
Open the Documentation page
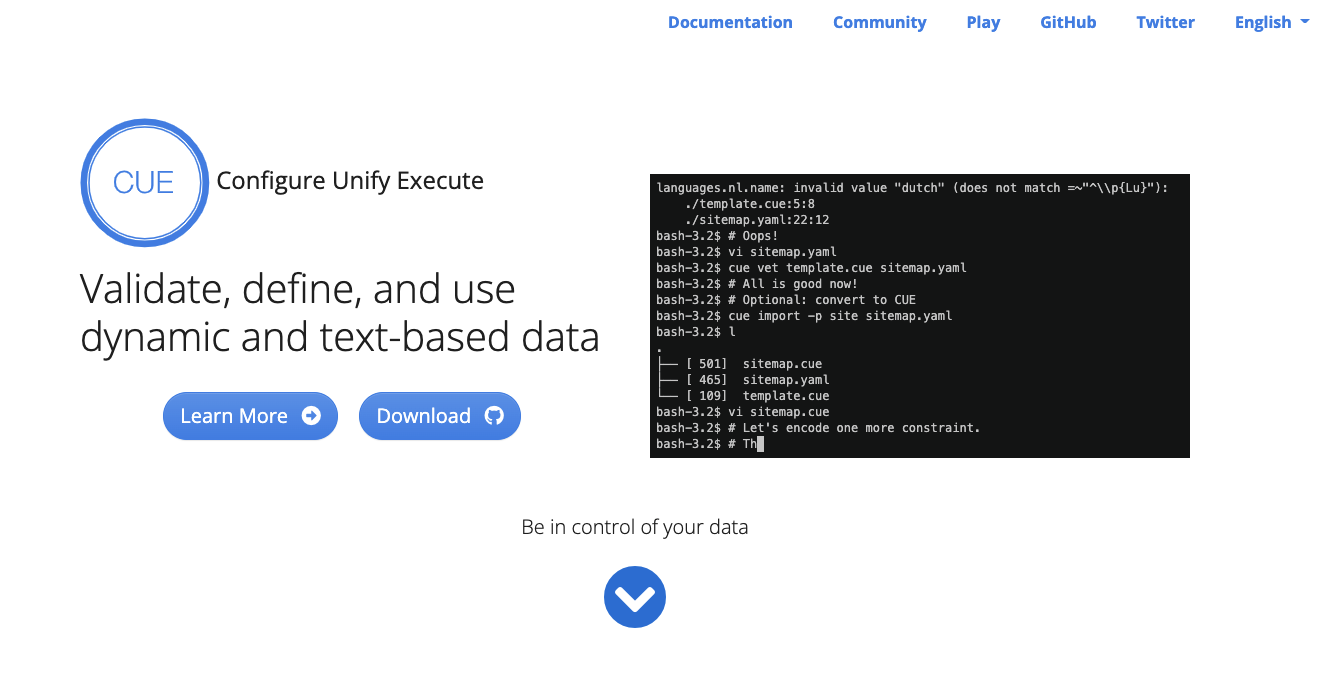point(730,22)
